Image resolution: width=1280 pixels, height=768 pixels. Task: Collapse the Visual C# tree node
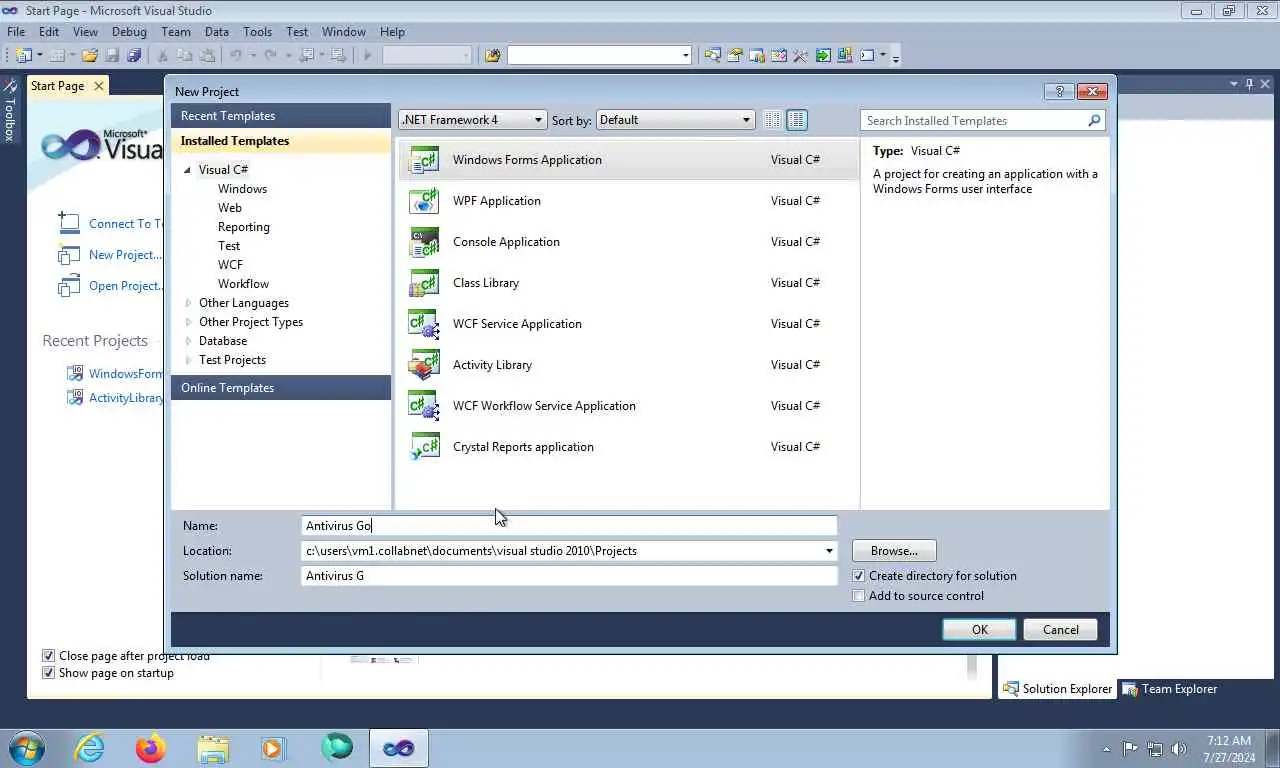[x=187, y=170]
